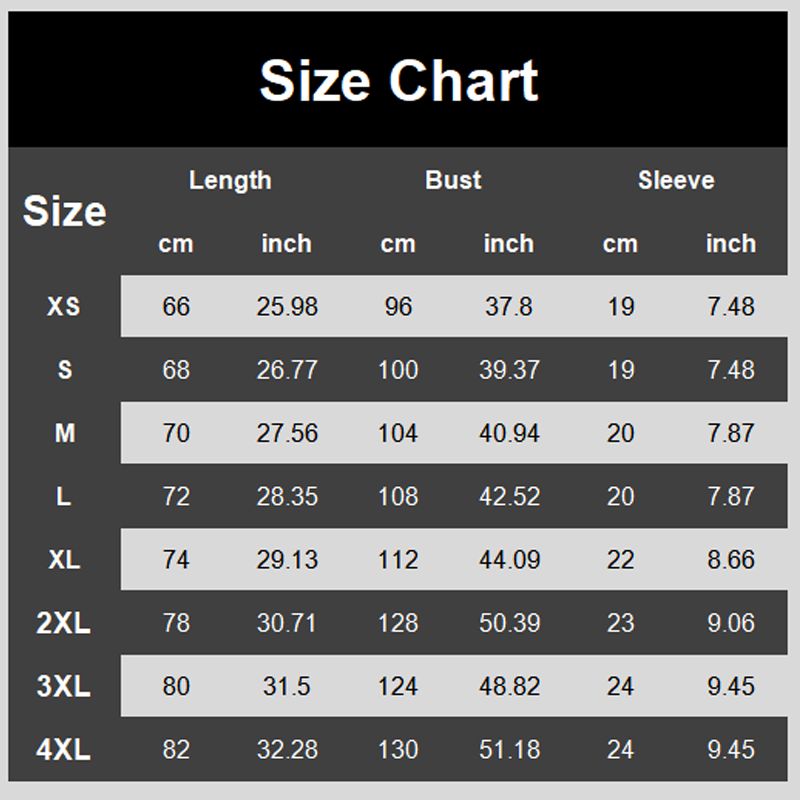Click the 31.5 length inch value
The image size is (800, 800).
pyautogui.click(x=287, y=686)
